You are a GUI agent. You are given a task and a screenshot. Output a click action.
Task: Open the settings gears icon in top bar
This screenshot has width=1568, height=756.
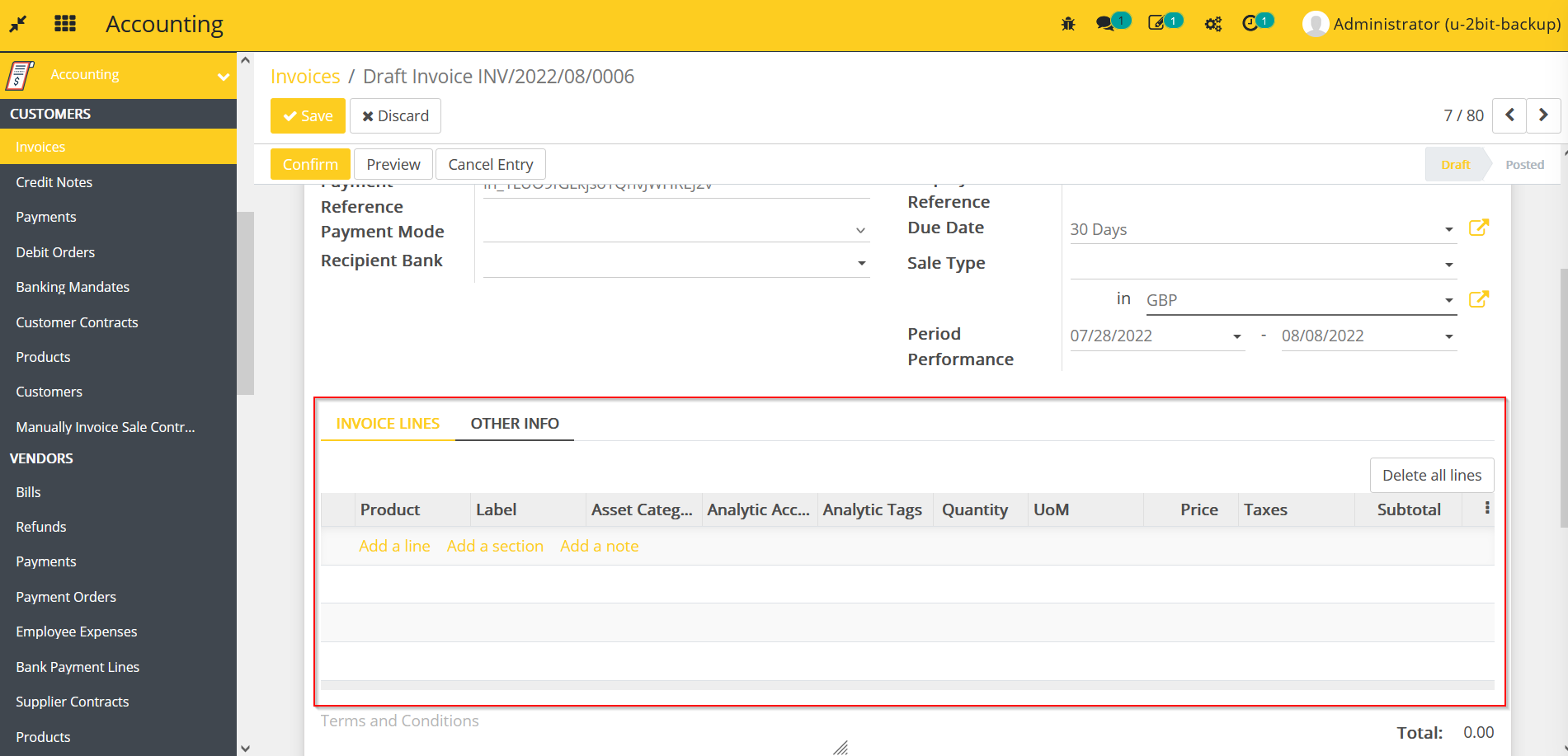click(x=1212, y=24)
